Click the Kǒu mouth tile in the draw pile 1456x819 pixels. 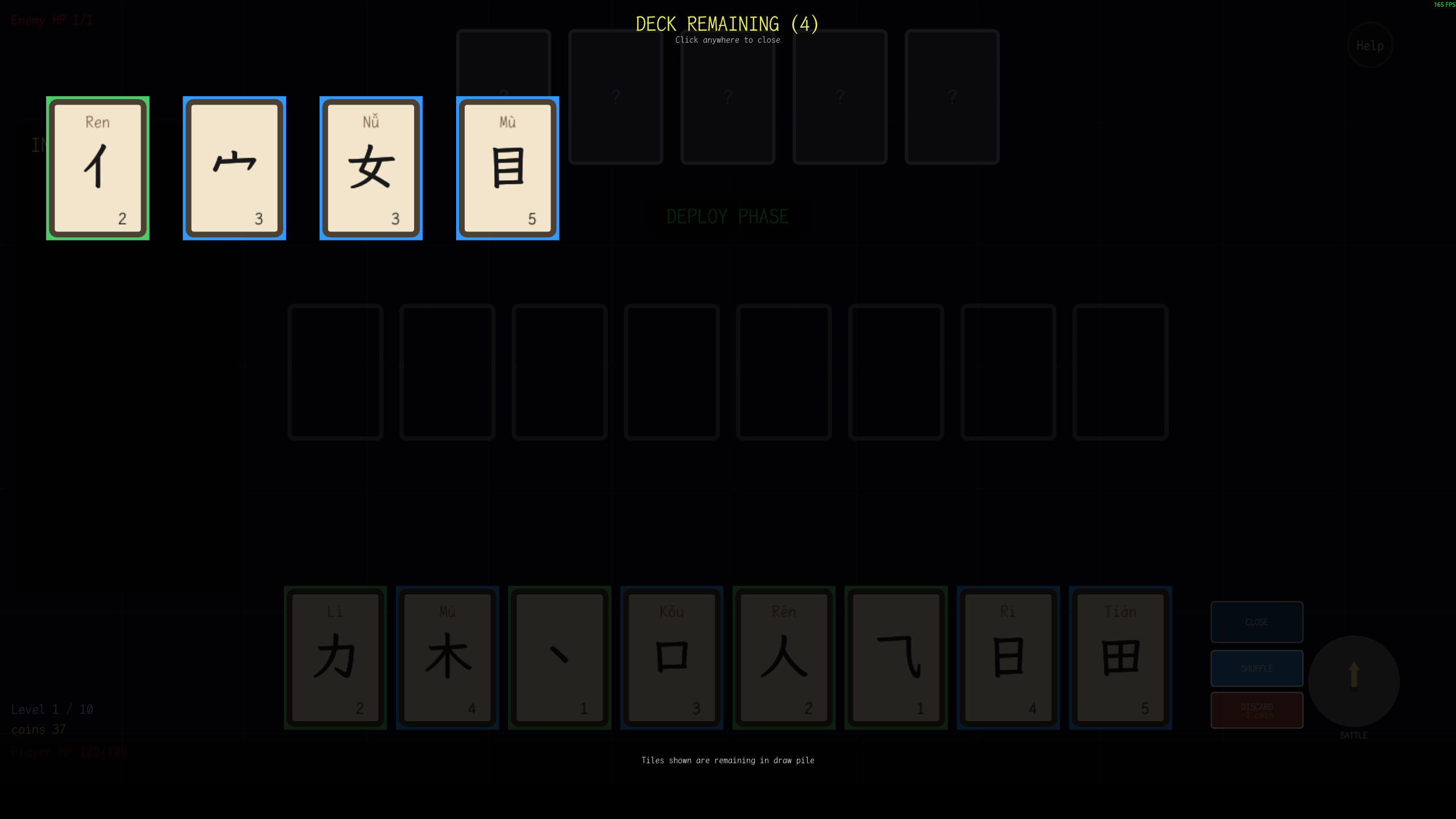tap(672, 660)
